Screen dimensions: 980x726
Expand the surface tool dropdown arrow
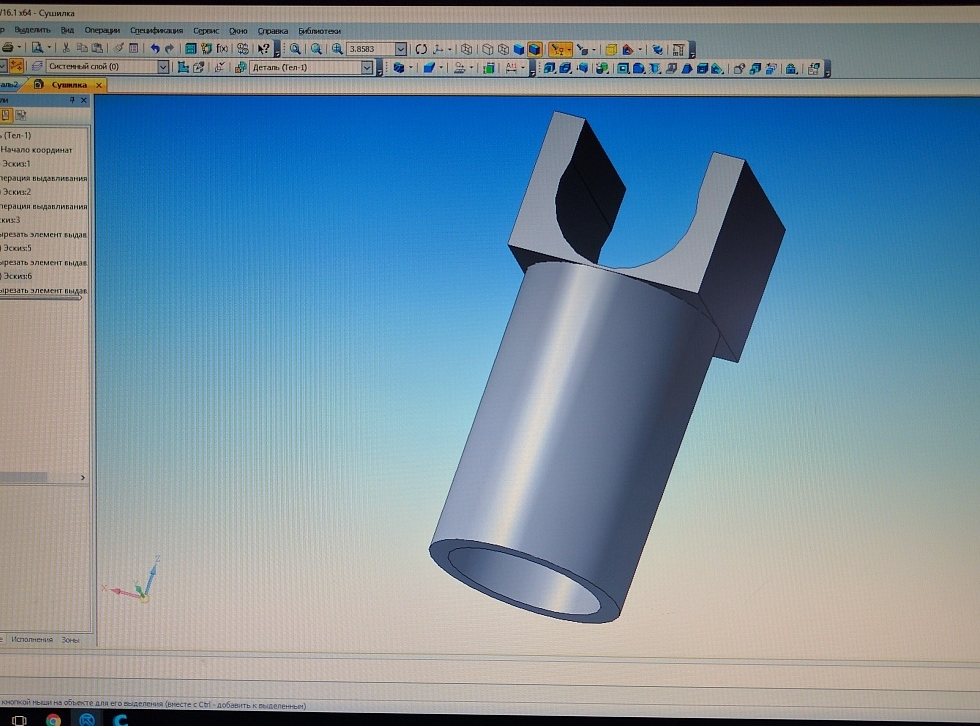(x=441, y=67)
